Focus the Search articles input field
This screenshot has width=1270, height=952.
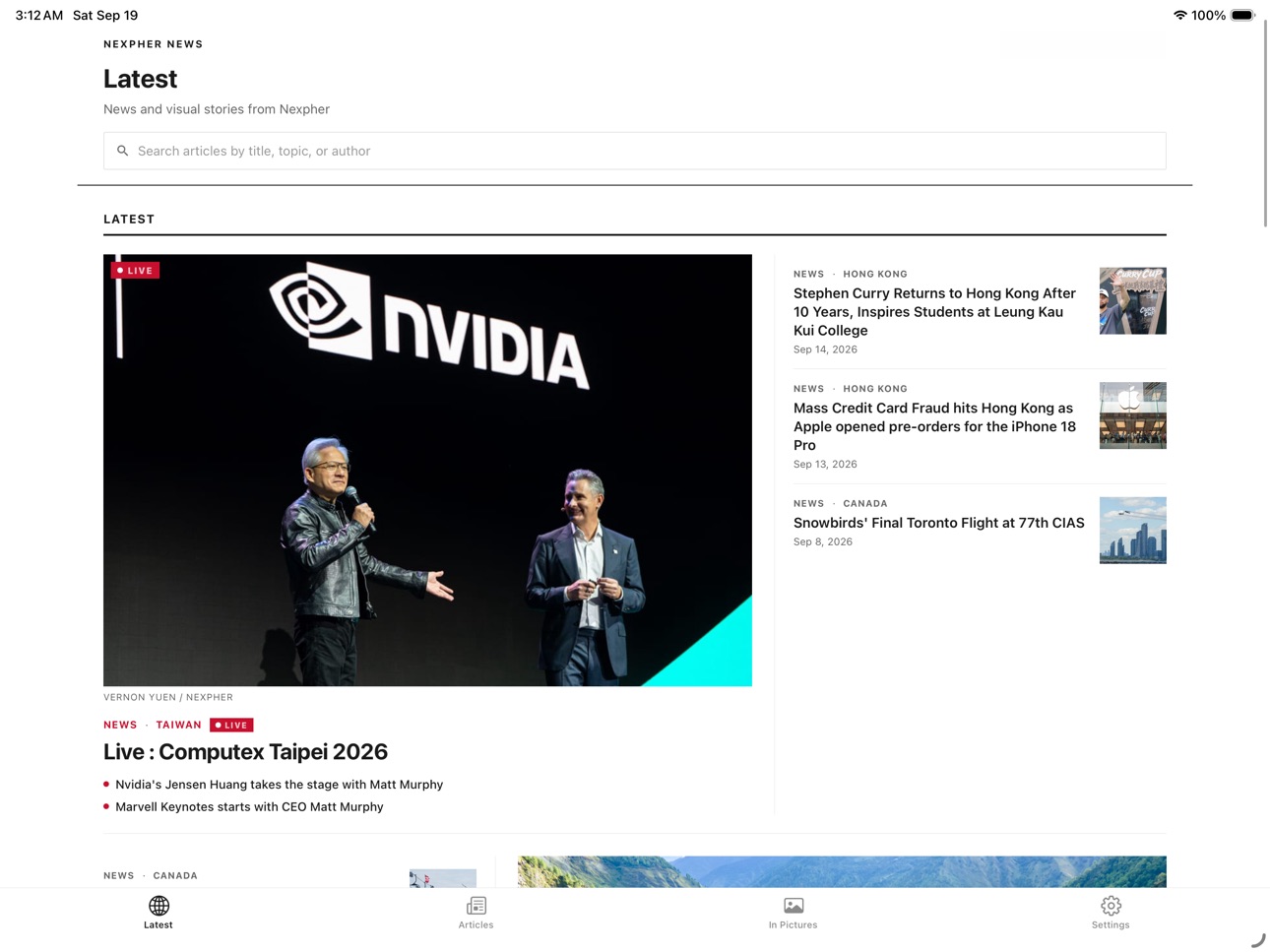[635, 151]
